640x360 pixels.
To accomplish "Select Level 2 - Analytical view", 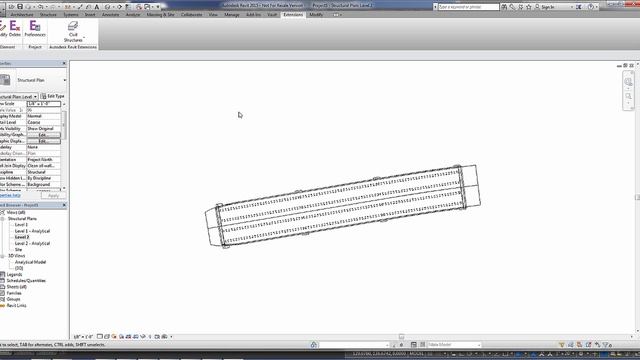I will click(32, 243).
